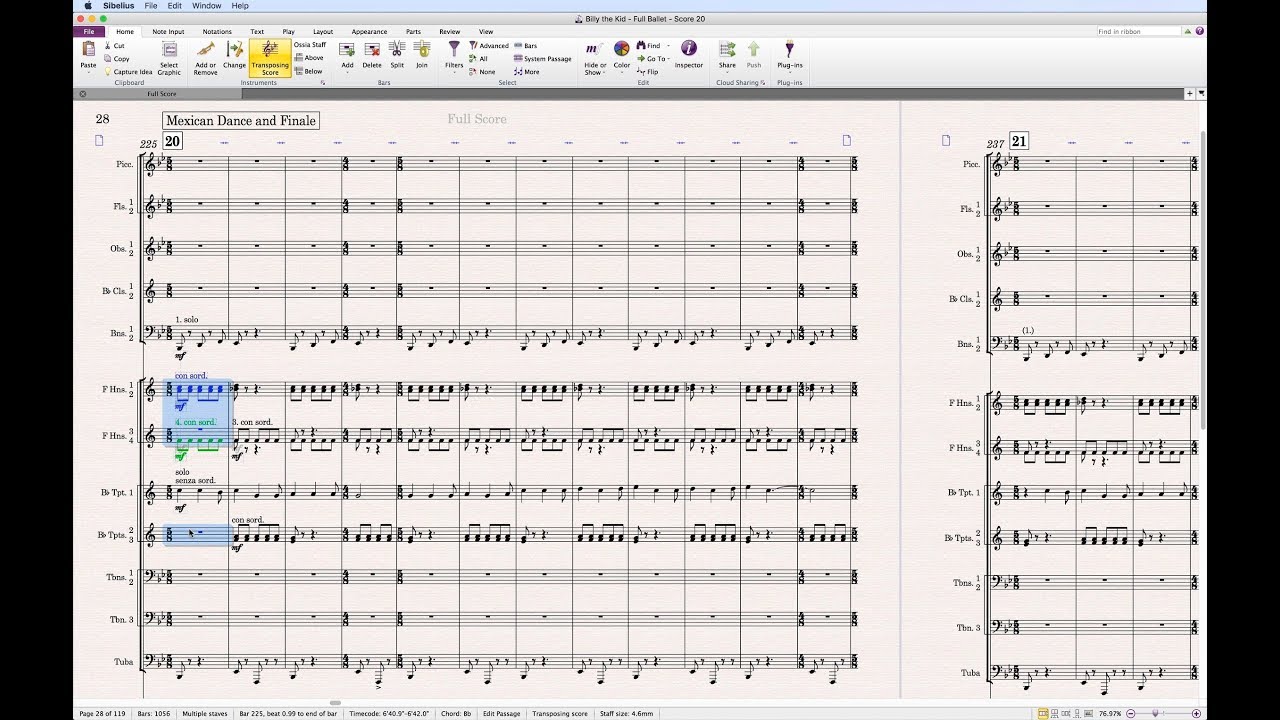Click the Flip icon
The height and width of the screenshot is (720, 1280).
(641, 71)
